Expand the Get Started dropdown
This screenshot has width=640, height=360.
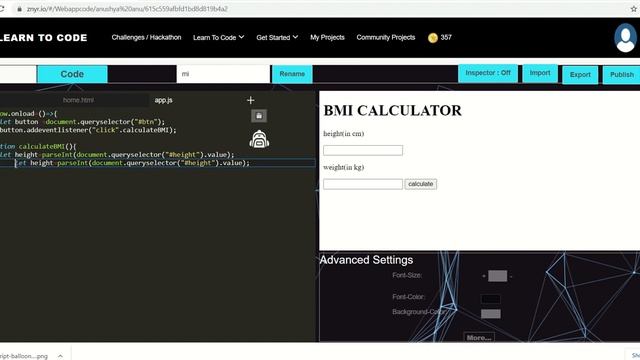(277, 38)
